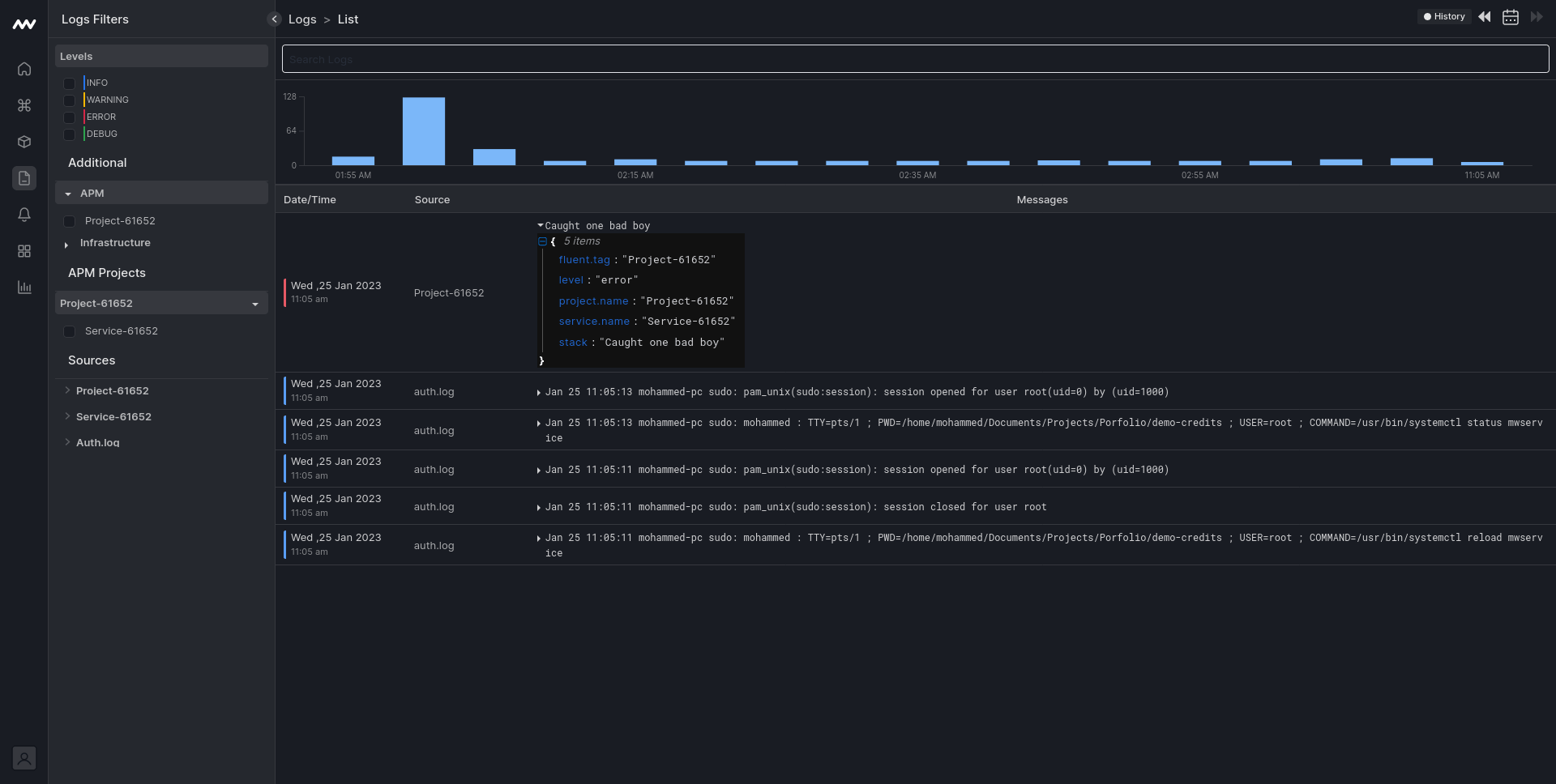Click the 02:35 AM axis label
The width and height of the screenshot is (1556, 784).
(917, 175)
